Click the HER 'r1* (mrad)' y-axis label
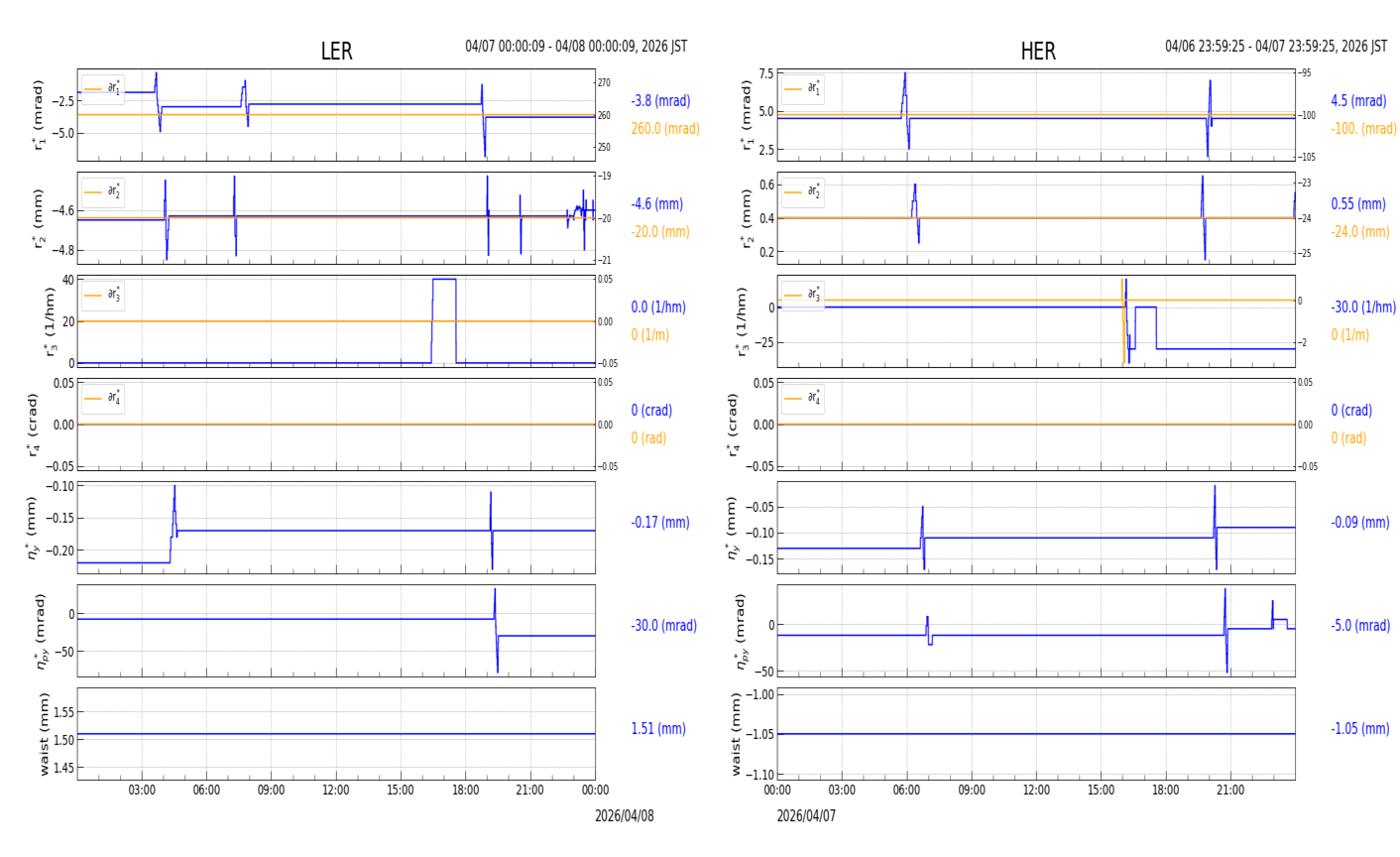 [748, 115]
